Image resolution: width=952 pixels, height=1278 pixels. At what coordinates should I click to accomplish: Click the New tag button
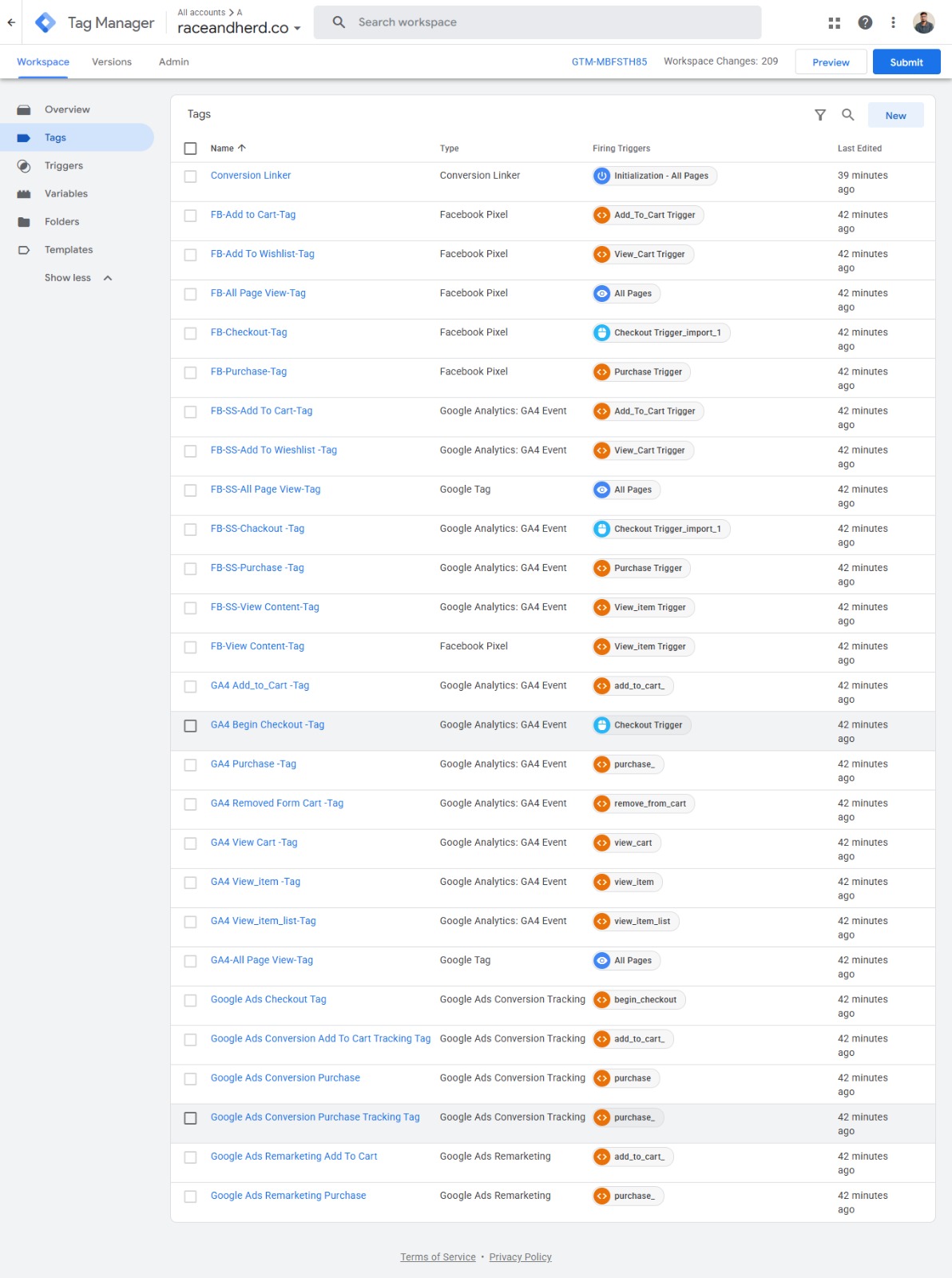[896, 115]
